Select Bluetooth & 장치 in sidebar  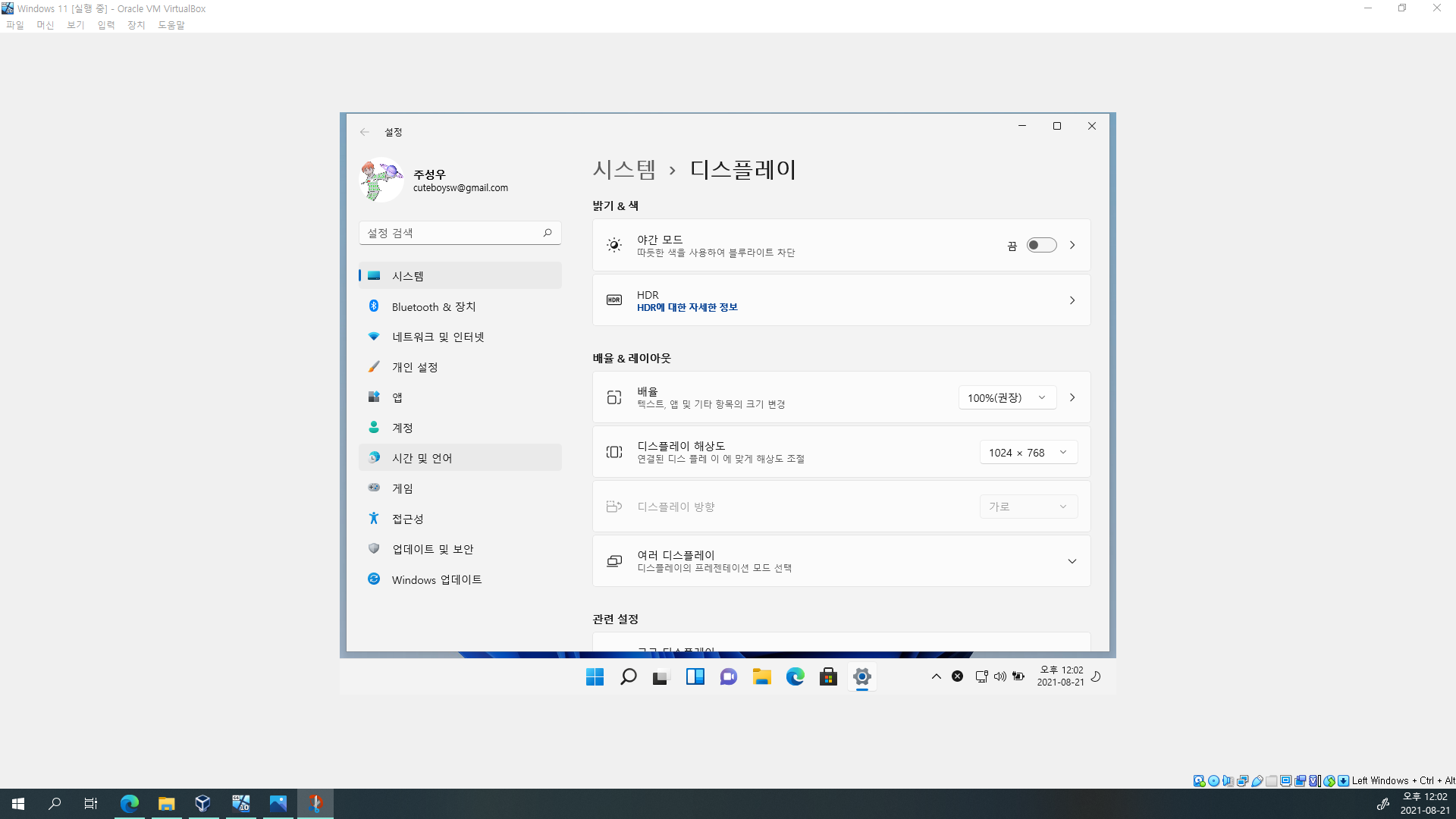coord(433,306)
